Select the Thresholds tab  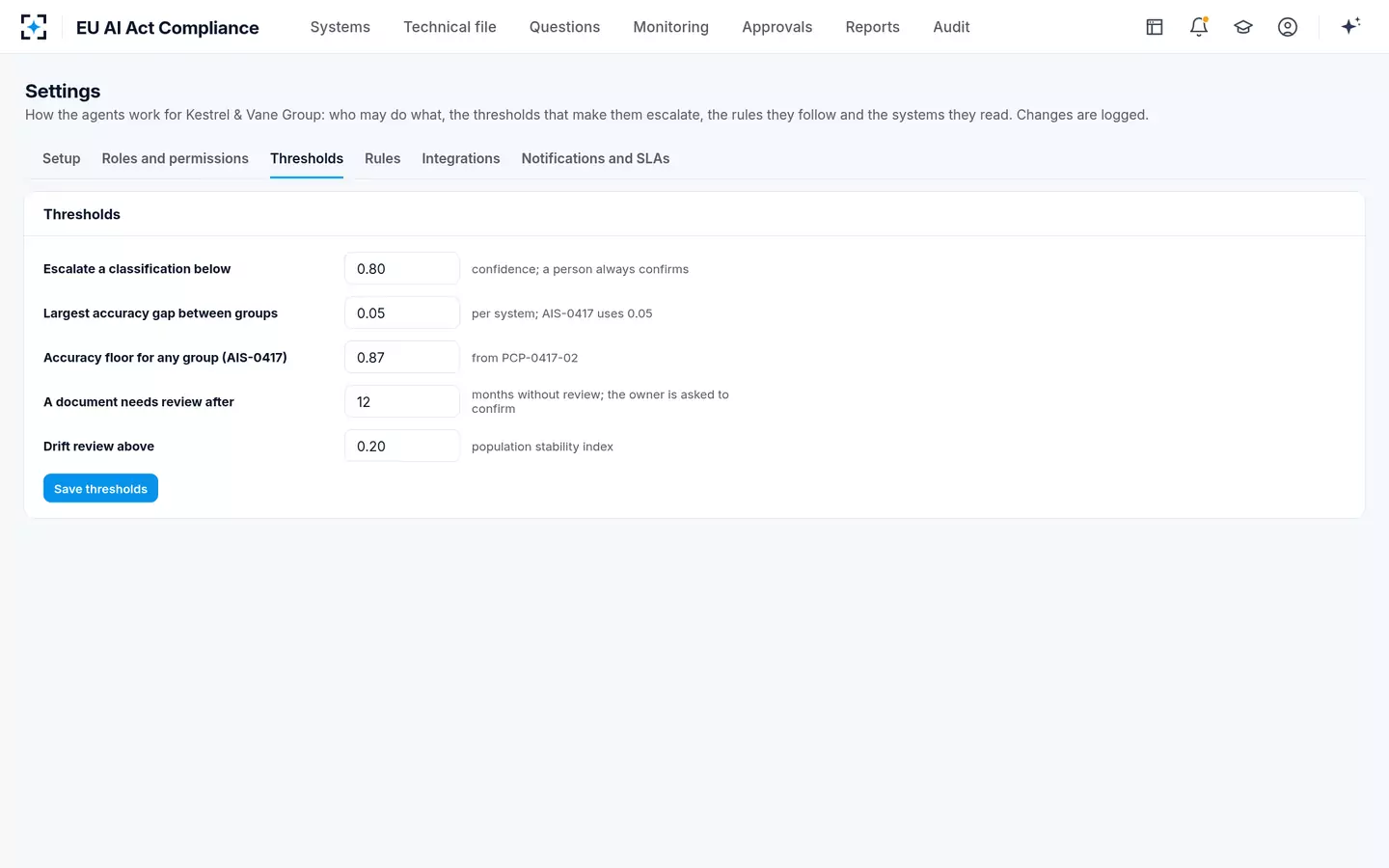[307, 158]
